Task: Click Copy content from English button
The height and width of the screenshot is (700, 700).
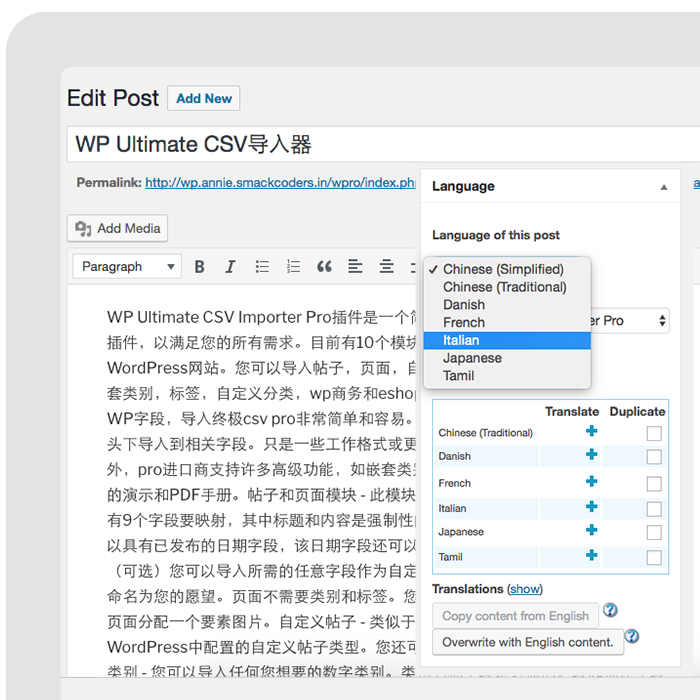Action: click(x=515, y=616)
